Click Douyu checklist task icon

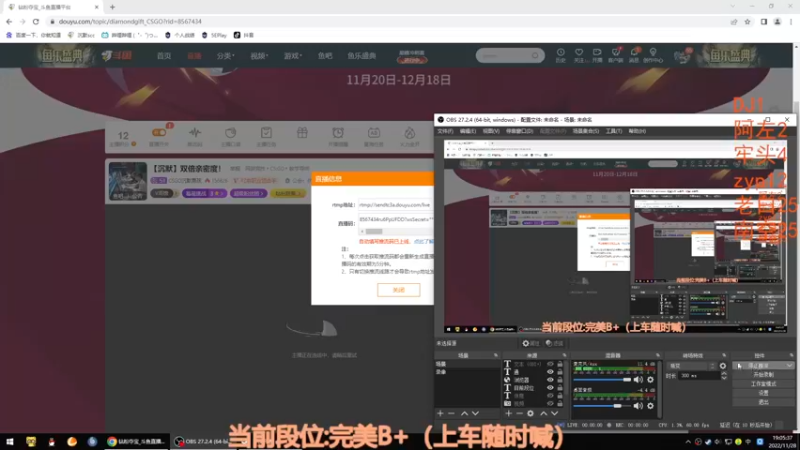(266, 133)
